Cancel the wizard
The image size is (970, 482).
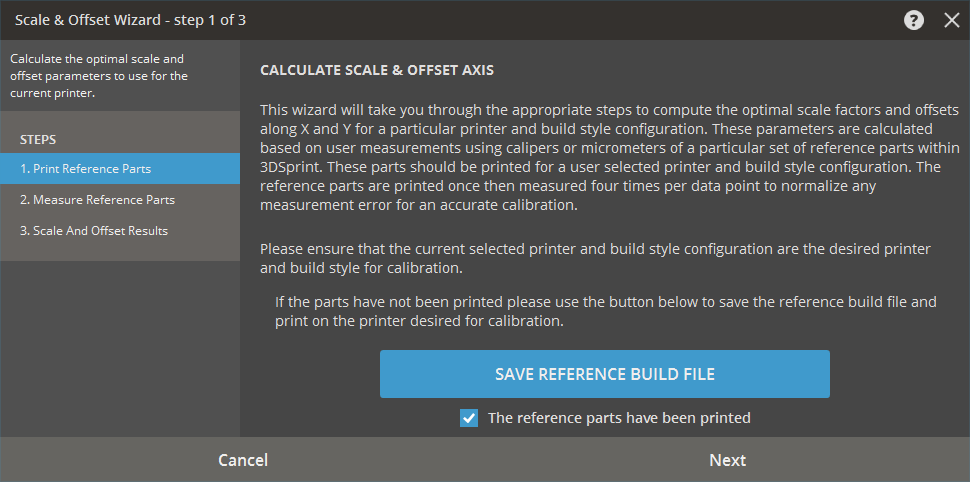click(243, 460)
